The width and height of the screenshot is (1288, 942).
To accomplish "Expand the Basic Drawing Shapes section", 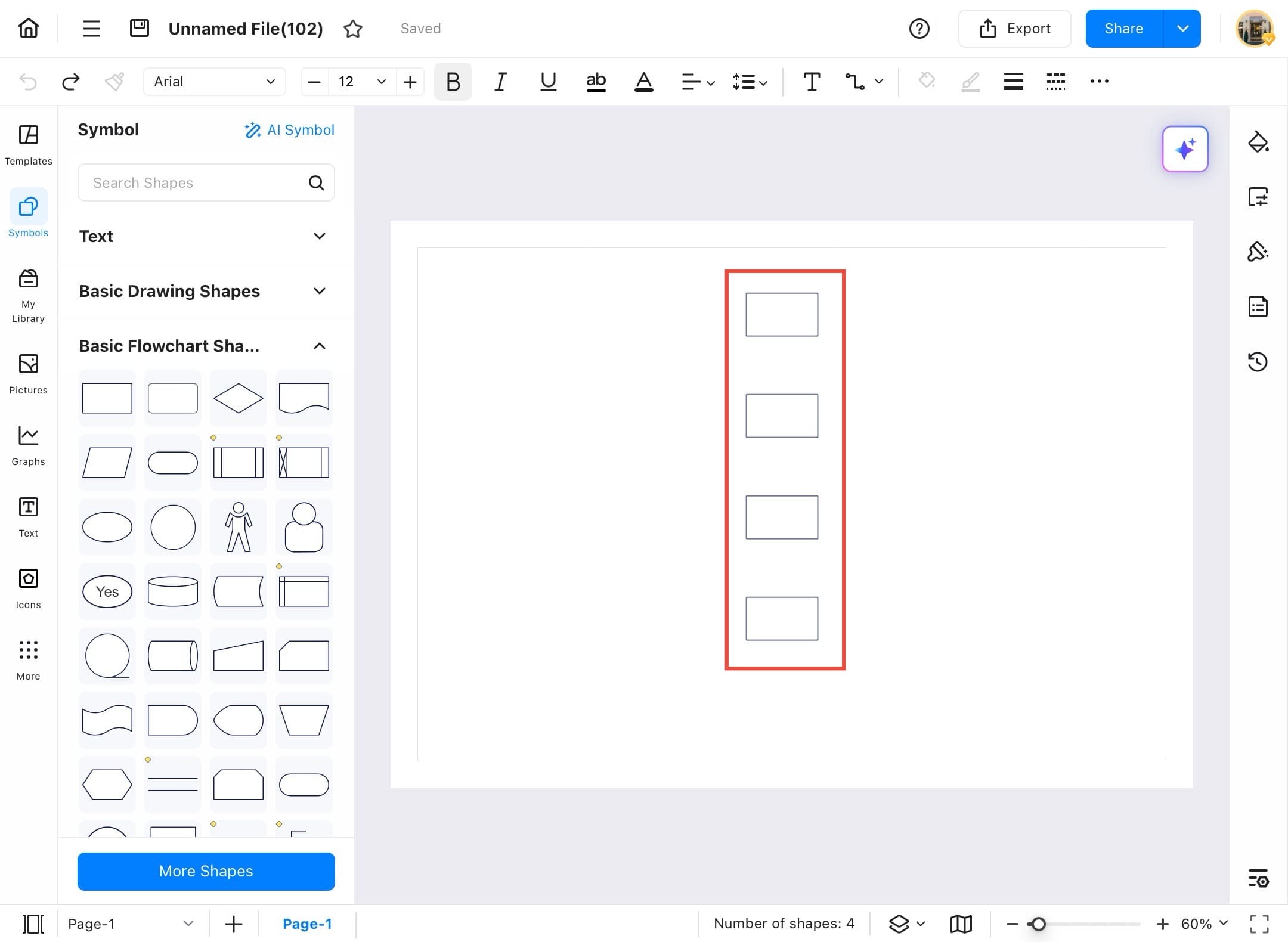I will coord(320,291).
